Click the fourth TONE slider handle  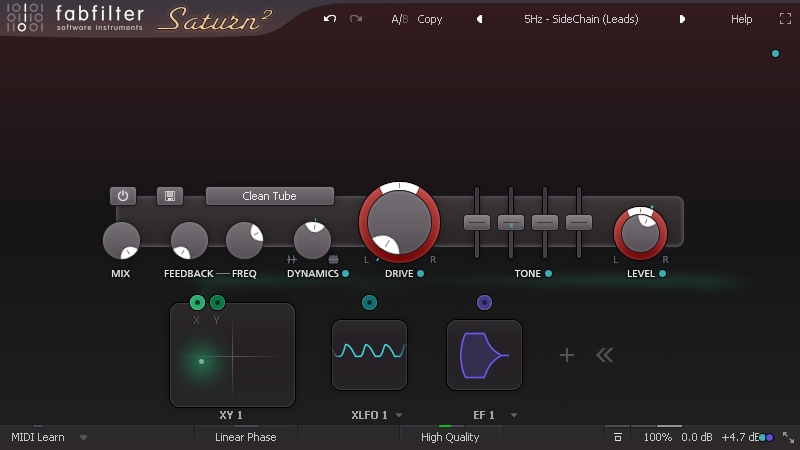pyautogui.click(x=579, y=222)
